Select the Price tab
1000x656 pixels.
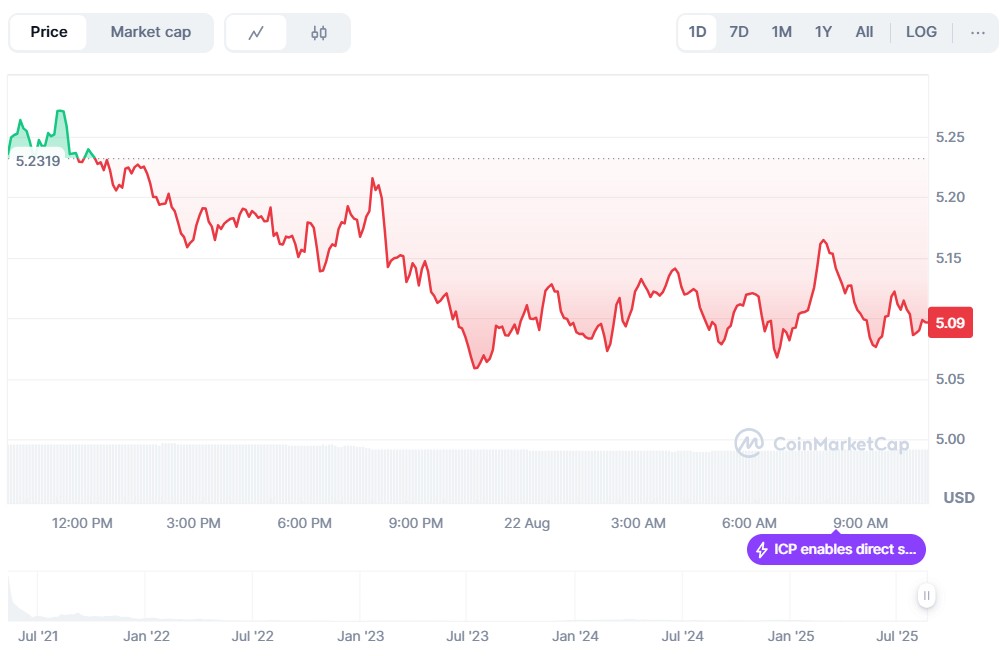[49, 32]
